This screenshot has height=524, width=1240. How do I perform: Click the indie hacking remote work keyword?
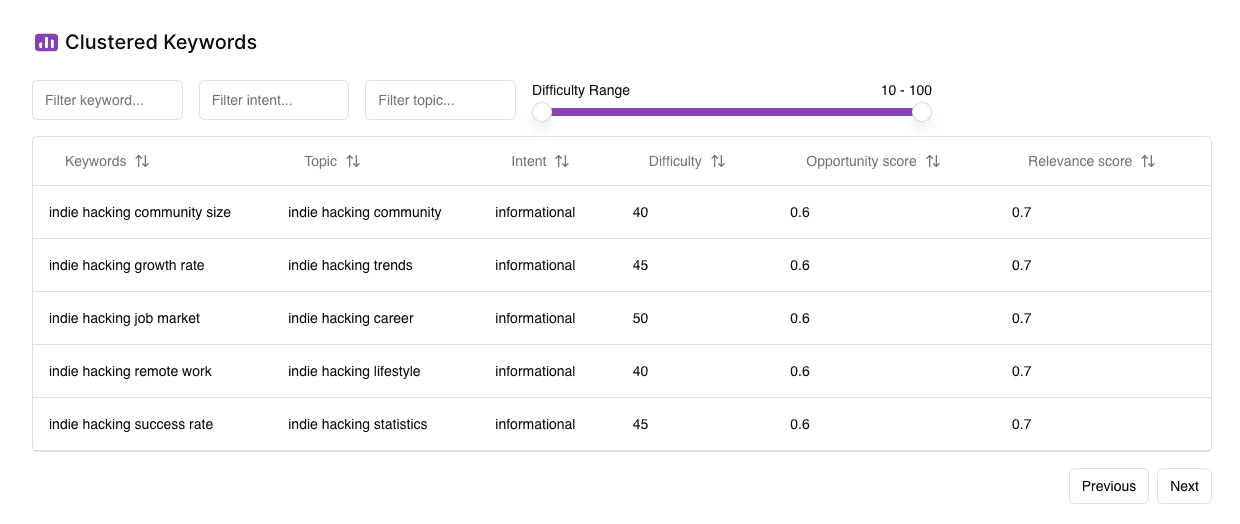point(130,371)
